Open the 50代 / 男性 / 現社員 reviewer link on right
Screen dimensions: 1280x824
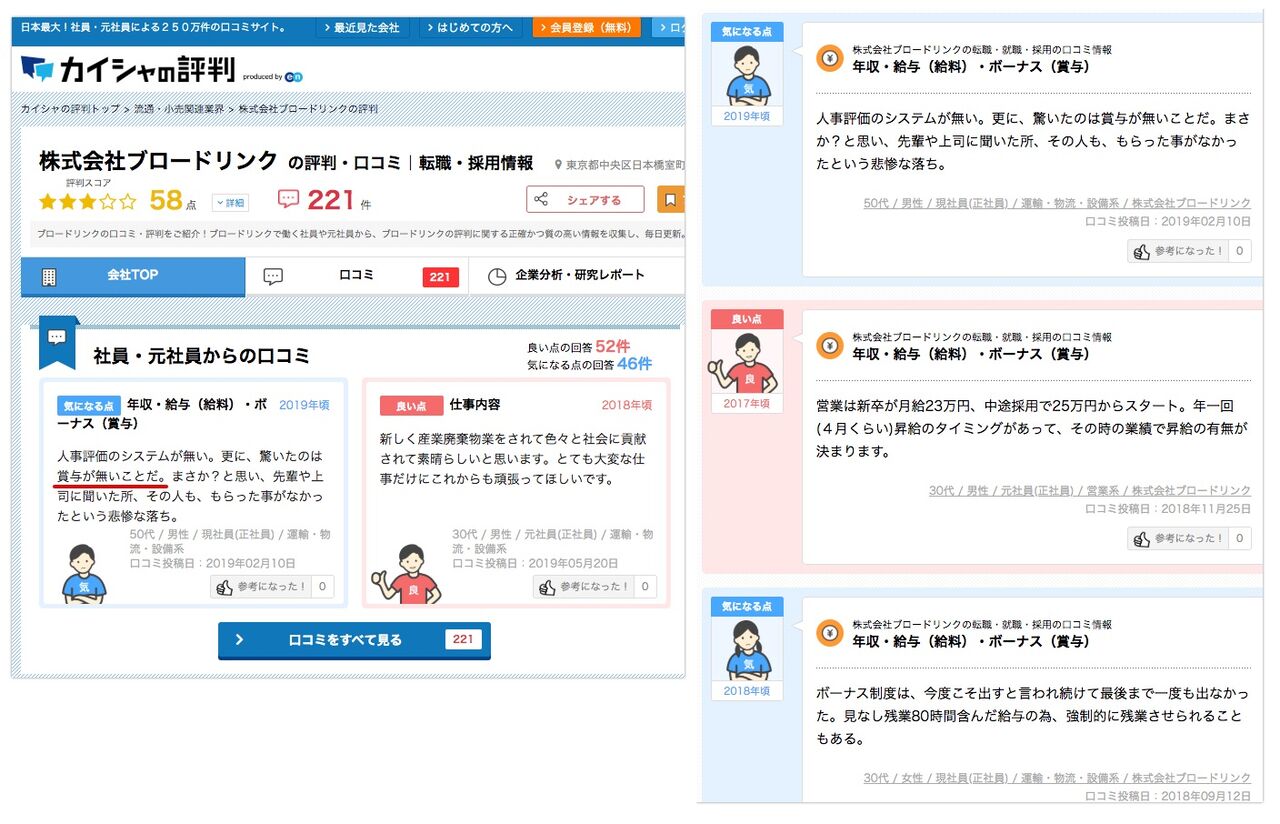click(x=1057, y=203)
